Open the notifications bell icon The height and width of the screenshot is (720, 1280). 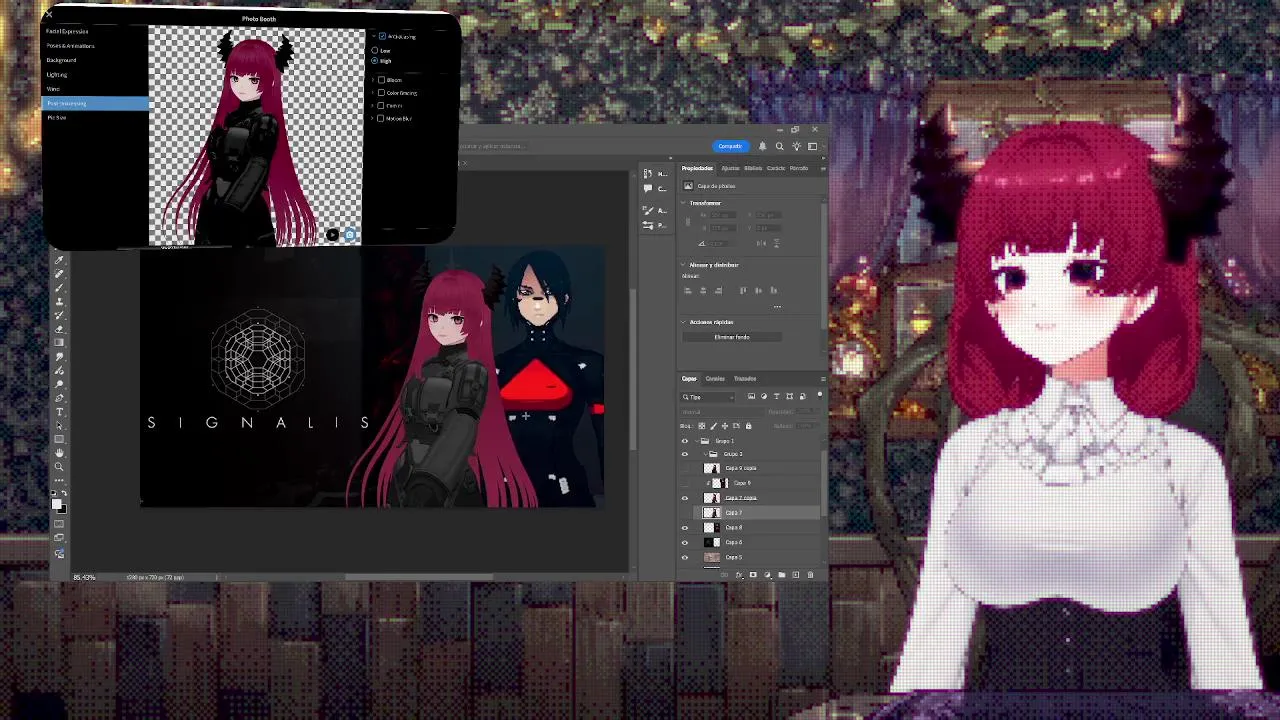[763, 146]
